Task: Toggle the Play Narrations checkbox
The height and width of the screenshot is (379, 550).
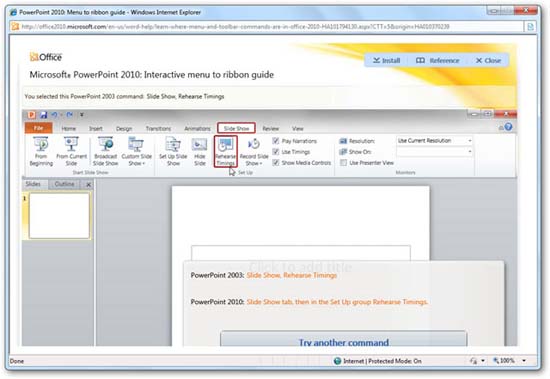Action: (276, 141)
